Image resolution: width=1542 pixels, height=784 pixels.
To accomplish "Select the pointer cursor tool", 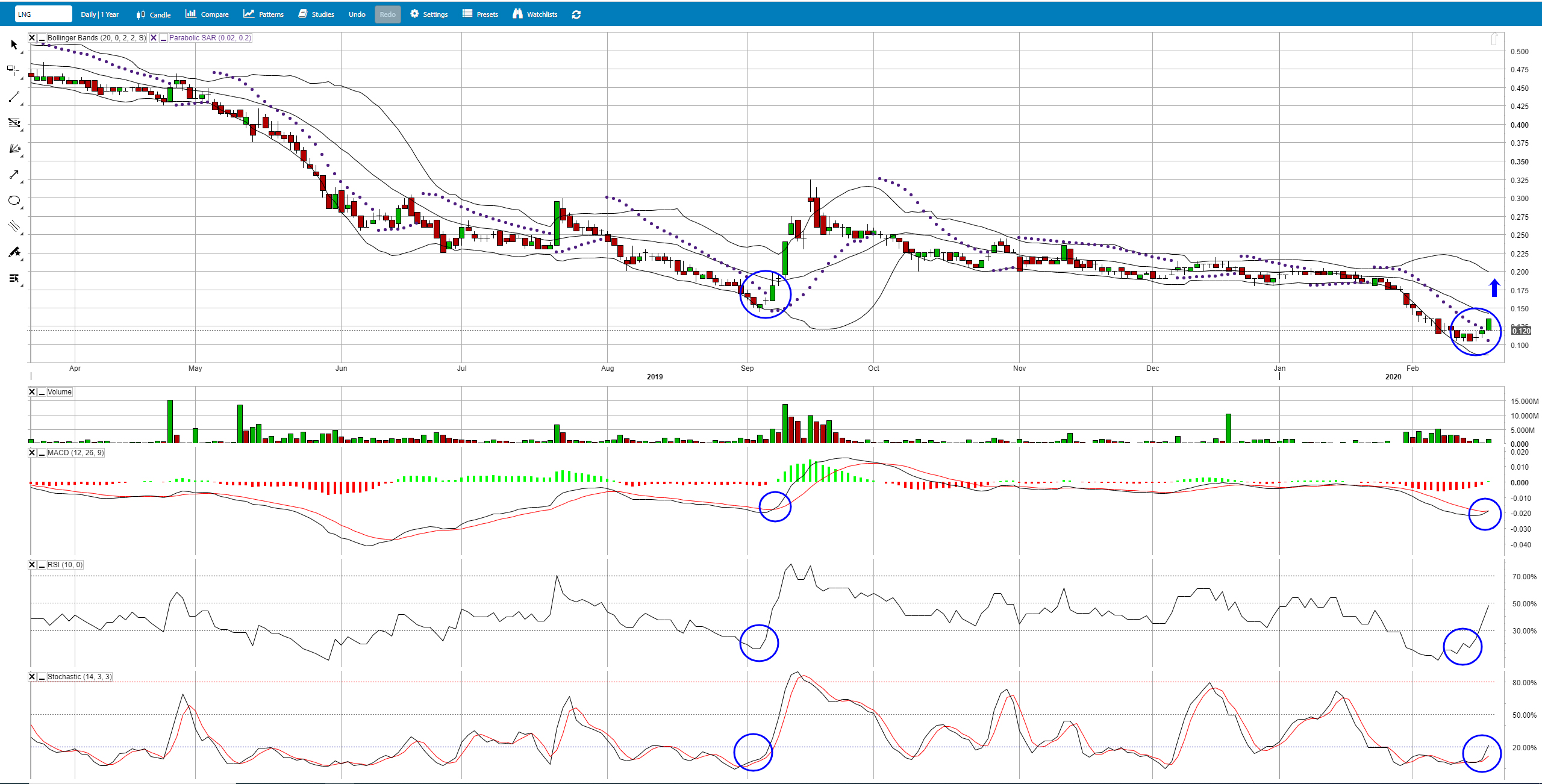I will click(x=14, y=45).
